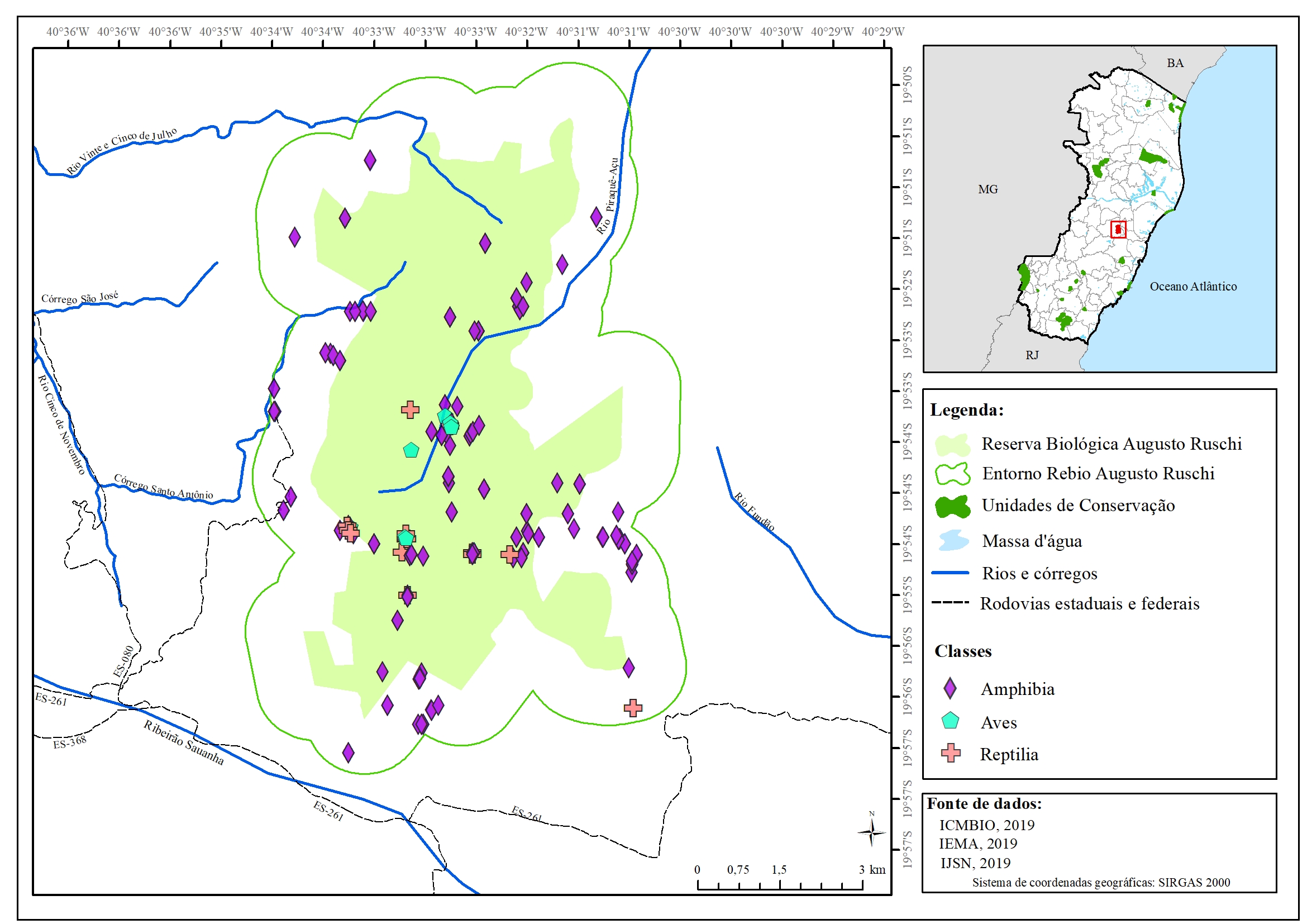The image size is (1307, 924).
Task: Click the Massa d'água light blue swatch
Action: pos(952,540)
